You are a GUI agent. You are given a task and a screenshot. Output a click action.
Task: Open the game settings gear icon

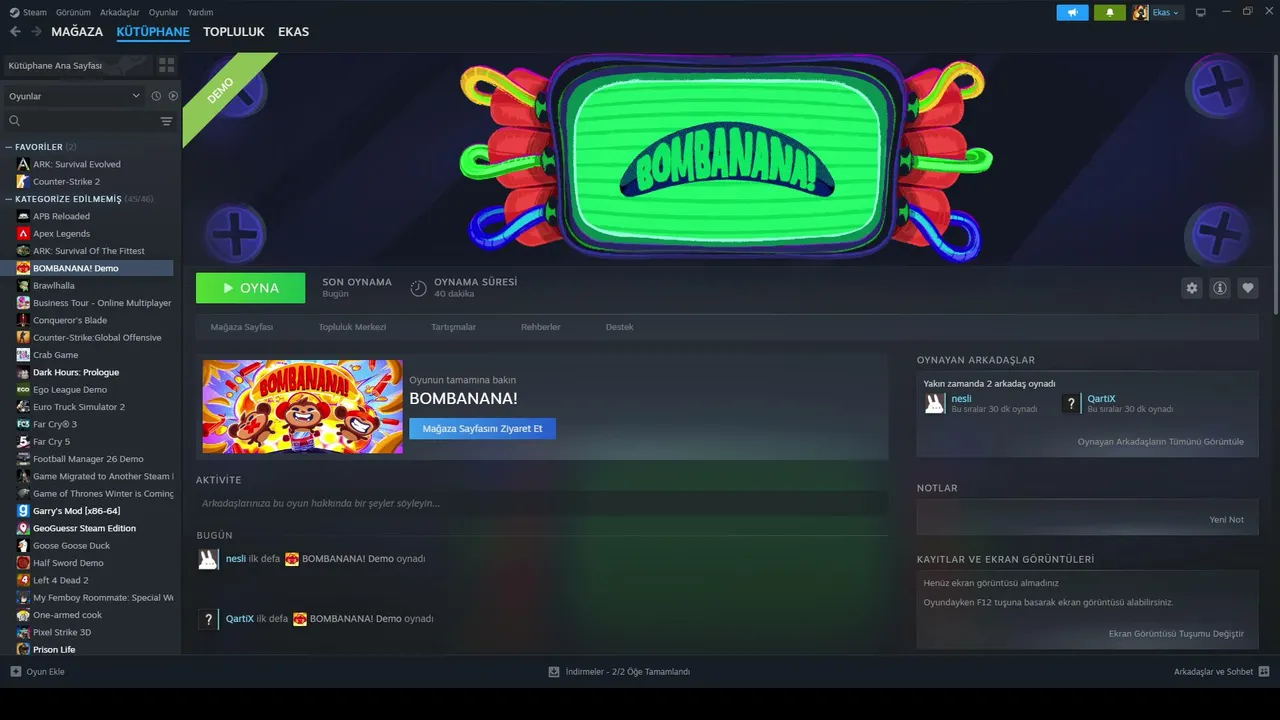click(1191, 288)
